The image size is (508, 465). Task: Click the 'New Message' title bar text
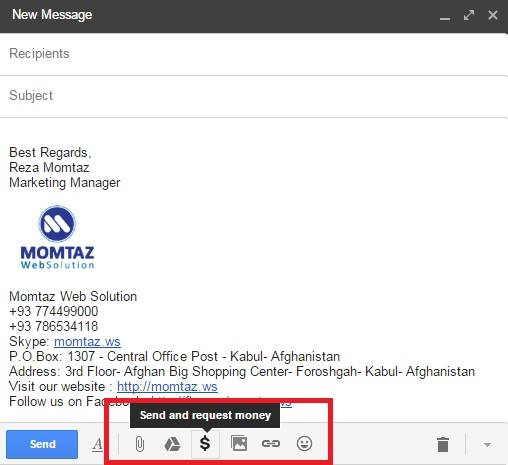click(x=52, y=15)
